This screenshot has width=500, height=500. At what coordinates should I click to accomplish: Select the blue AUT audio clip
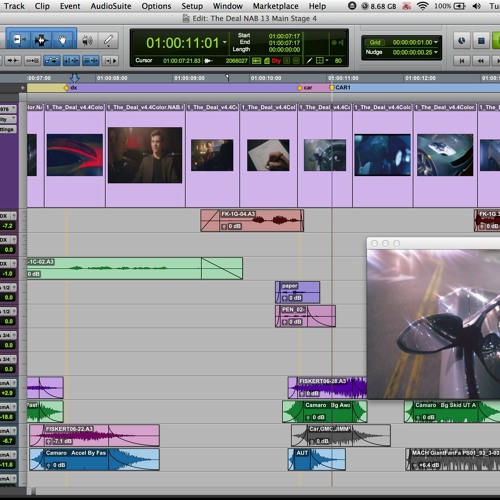tap(317, 459)
